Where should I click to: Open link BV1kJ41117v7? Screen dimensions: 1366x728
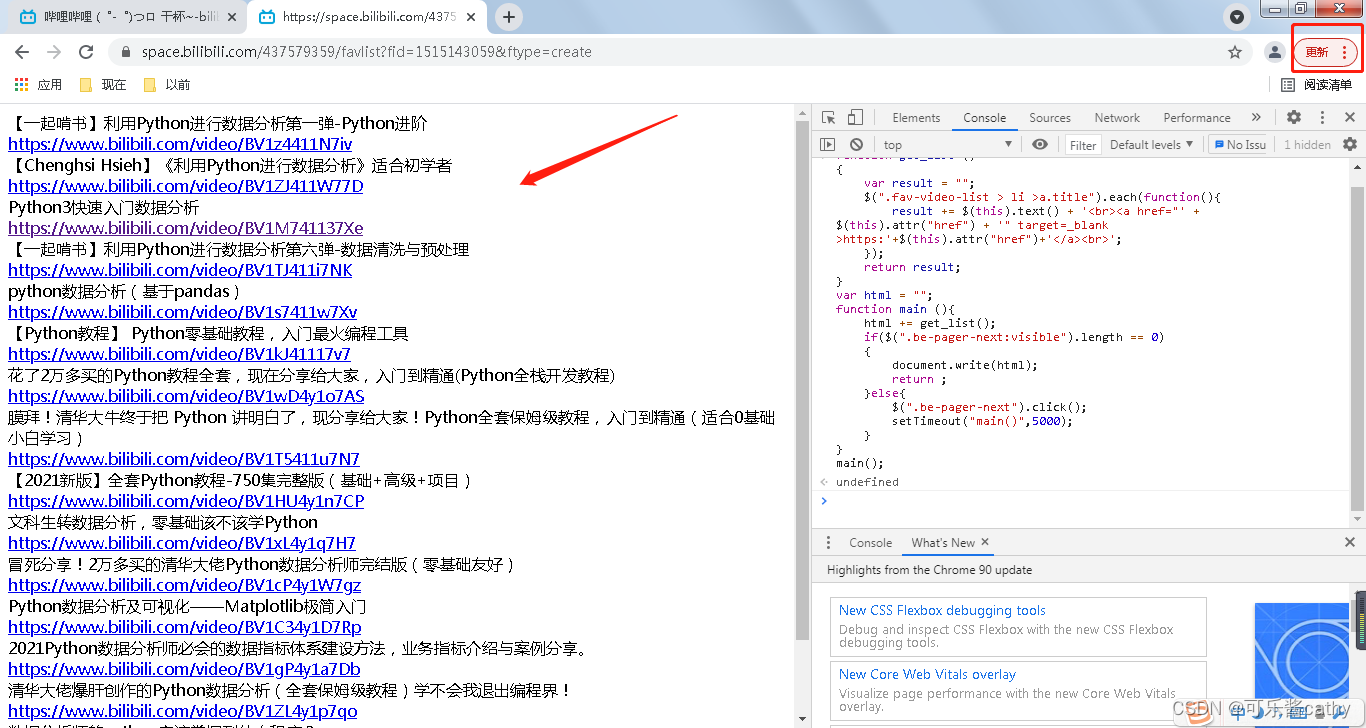coord(179,354)
